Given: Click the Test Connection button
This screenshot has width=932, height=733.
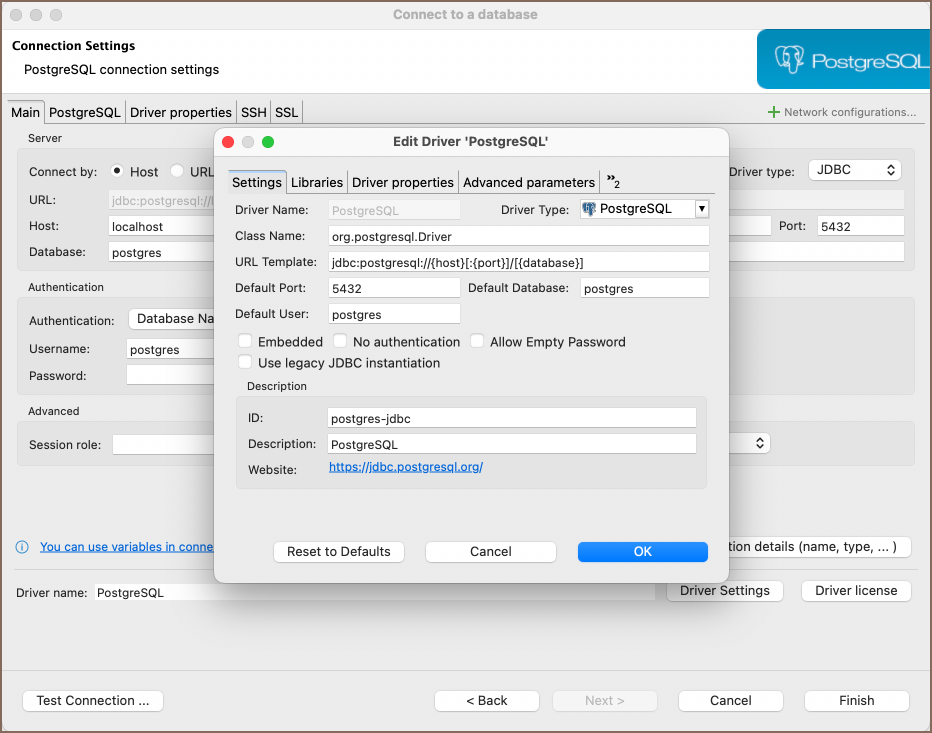Looking at the screenshot, I should click(x=93, y=700).
